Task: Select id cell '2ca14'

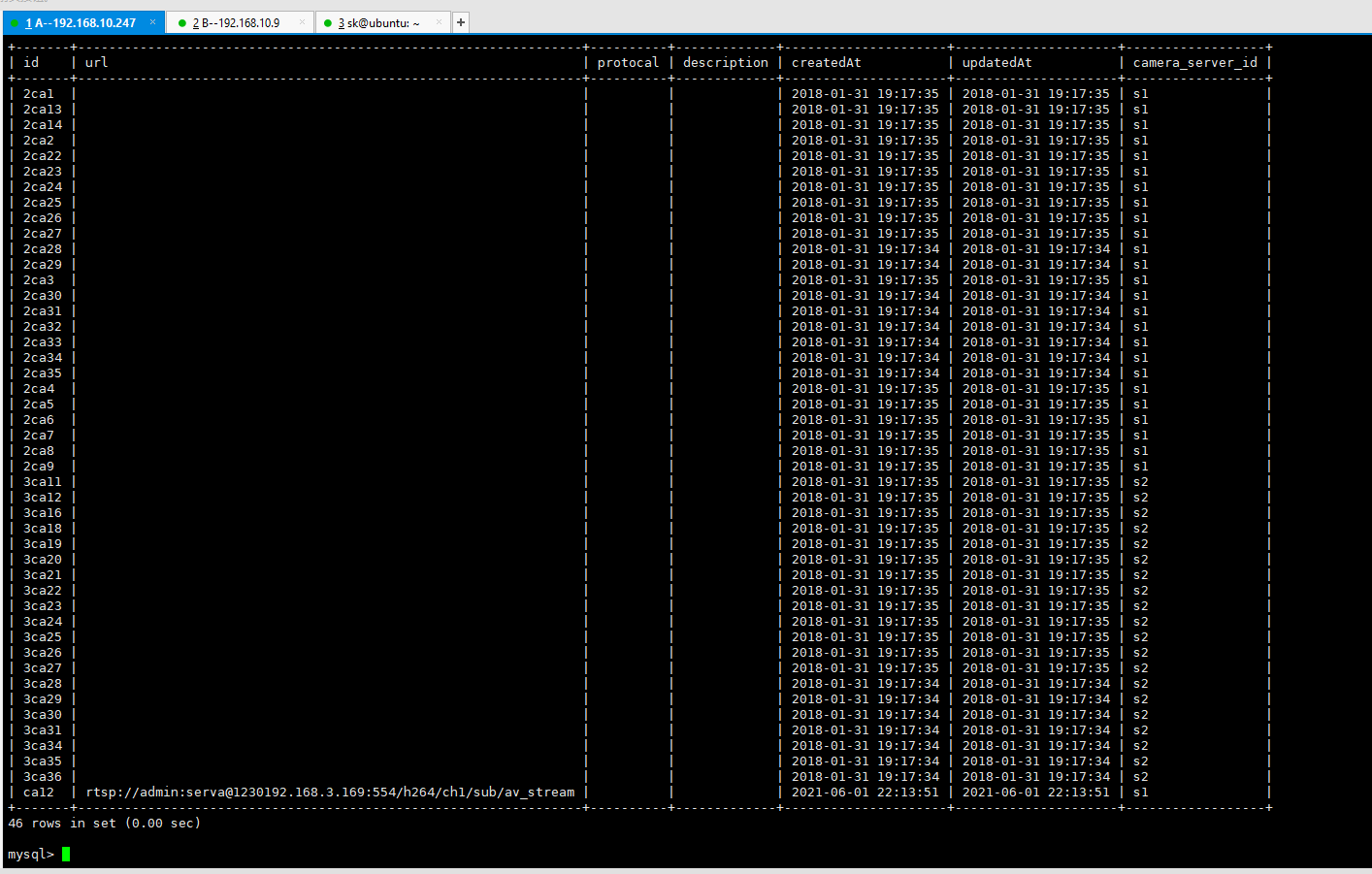Action: 43,124
